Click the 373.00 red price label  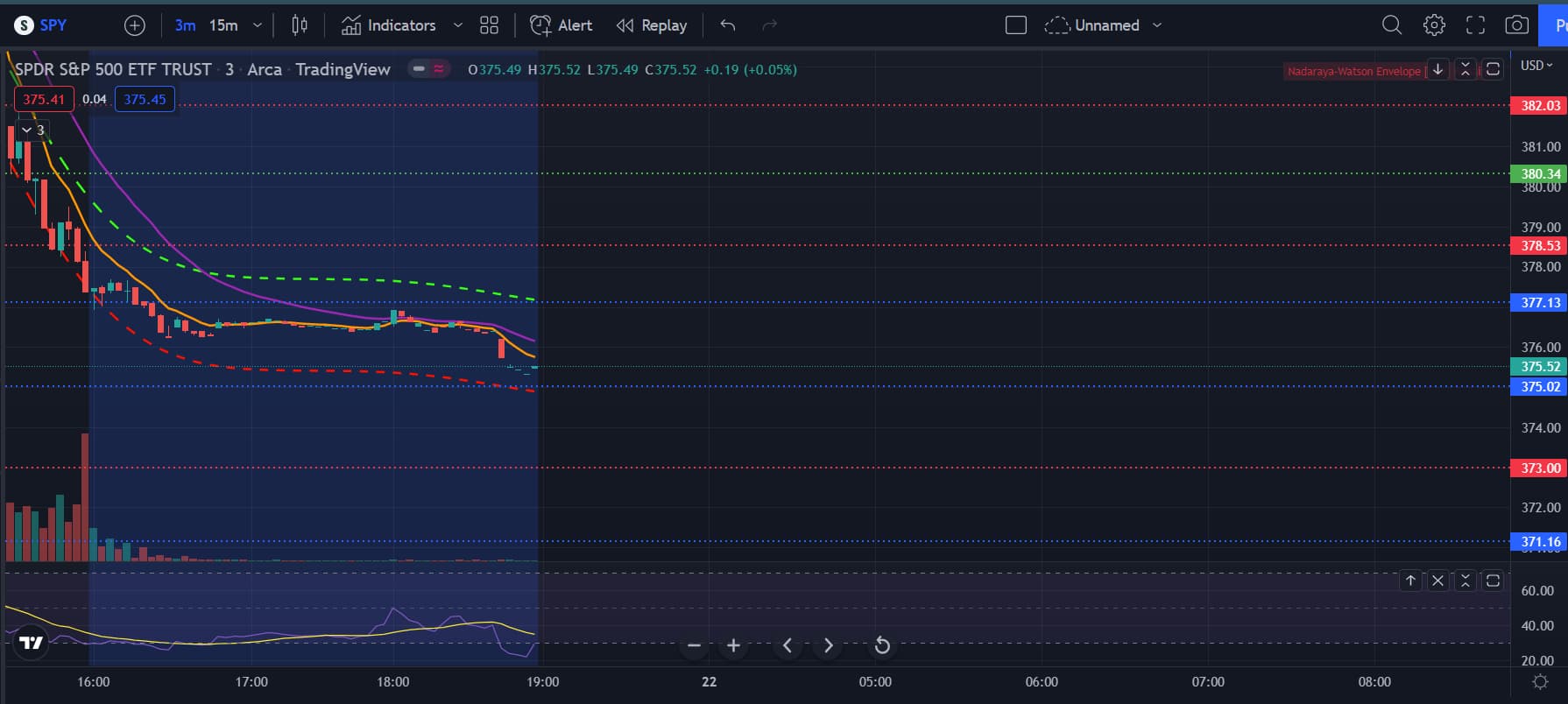(x=1541, y=468)
